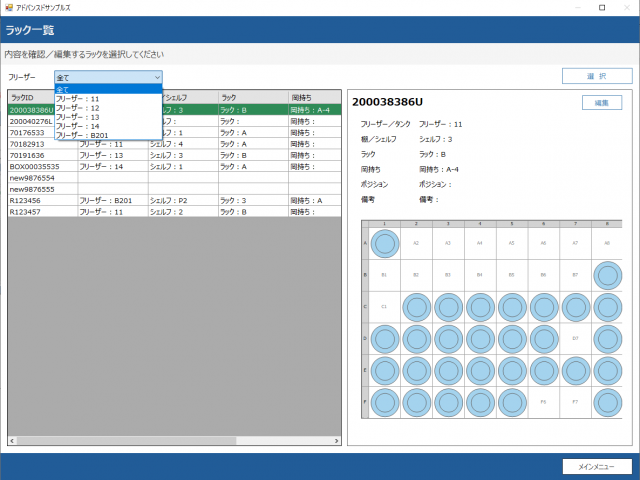Click the empty well labeled C1
This screenshot has height=480, width=640.
[384, 306]
